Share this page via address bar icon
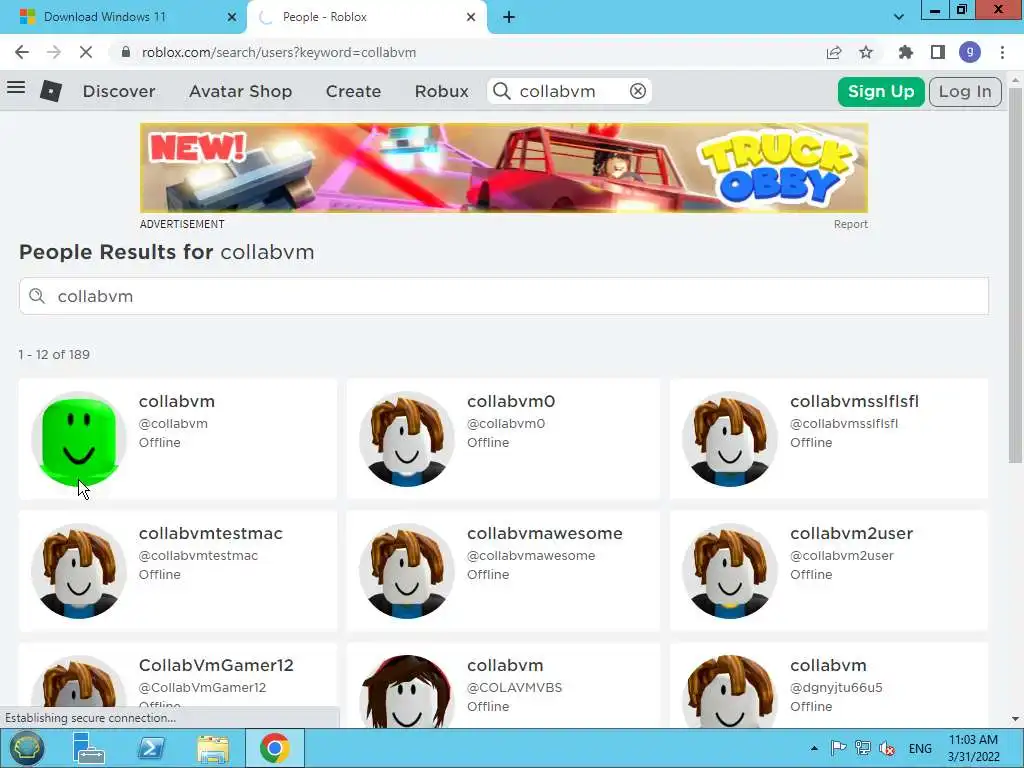This screenshot has height=768, width=1024. click(834, 52)
